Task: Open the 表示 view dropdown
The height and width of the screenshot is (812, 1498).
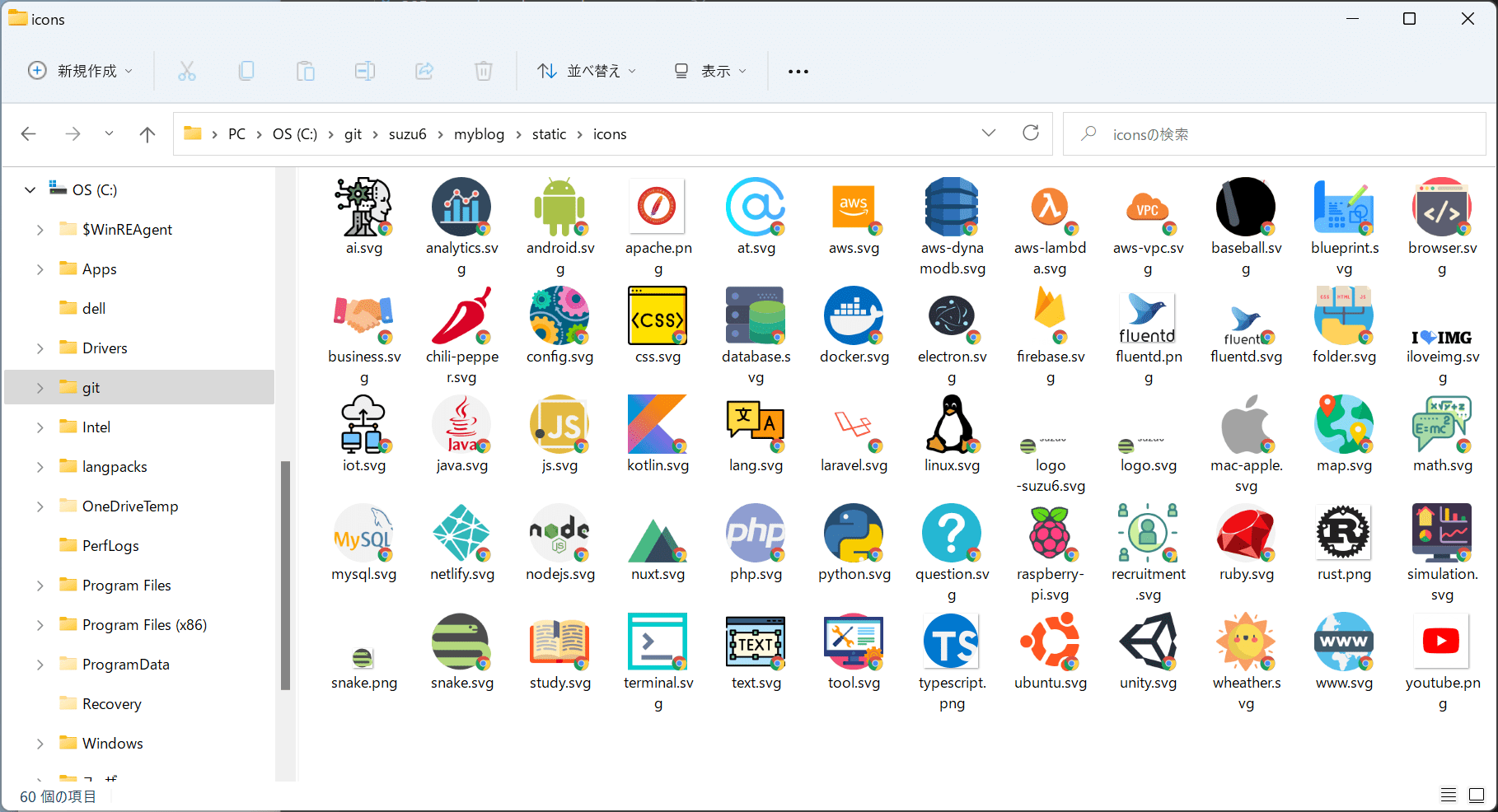Action: click(710, 72)
